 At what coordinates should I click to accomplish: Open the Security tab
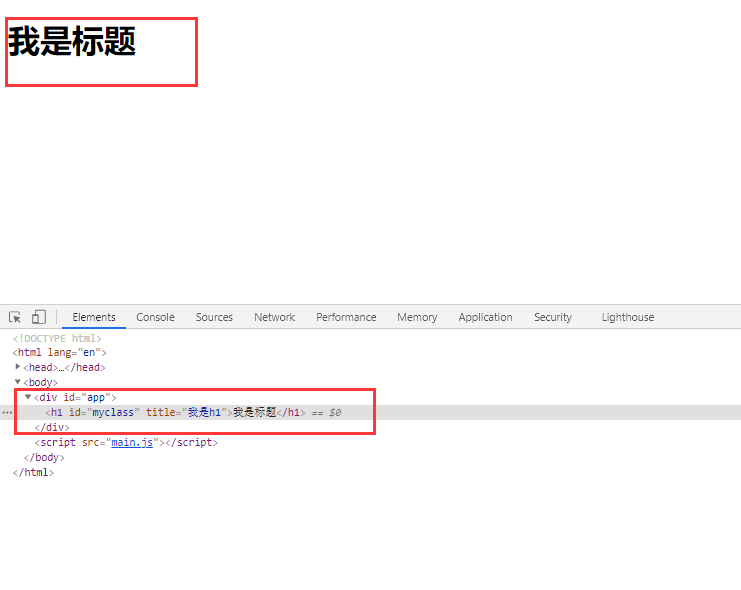pos(553,317)
